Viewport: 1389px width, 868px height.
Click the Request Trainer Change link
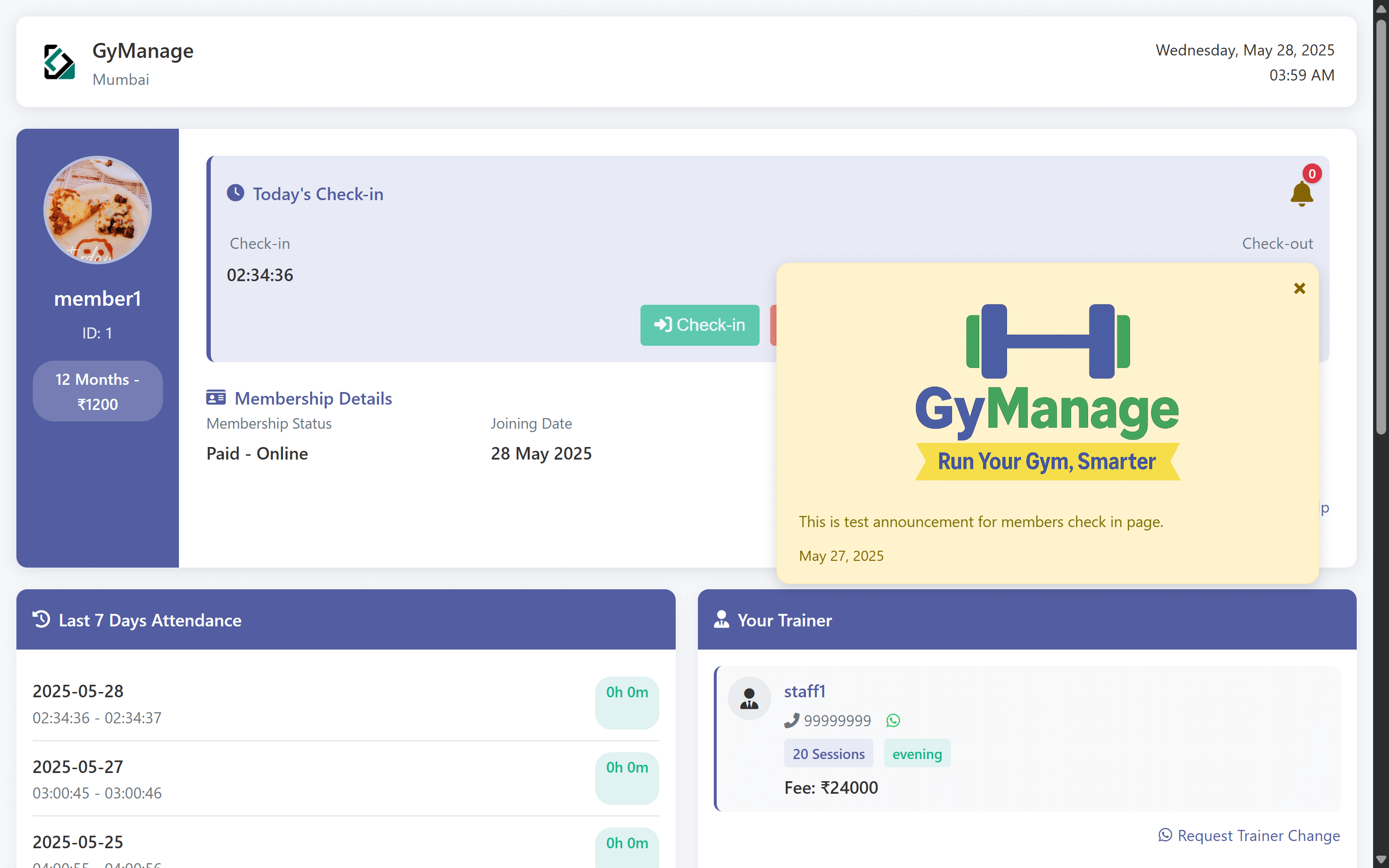tap(1249, 835)
